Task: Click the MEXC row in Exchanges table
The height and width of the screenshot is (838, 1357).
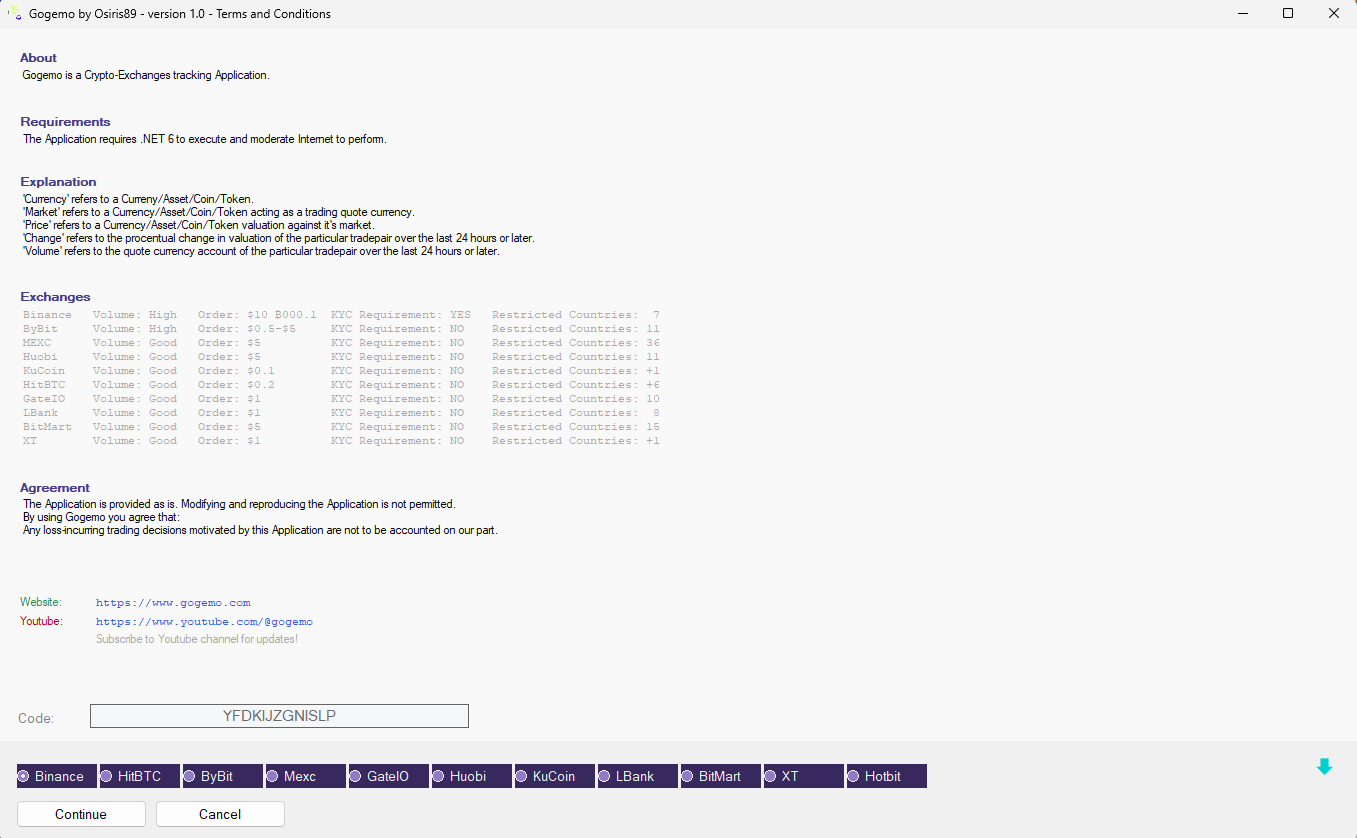Action: pos(341,343)
